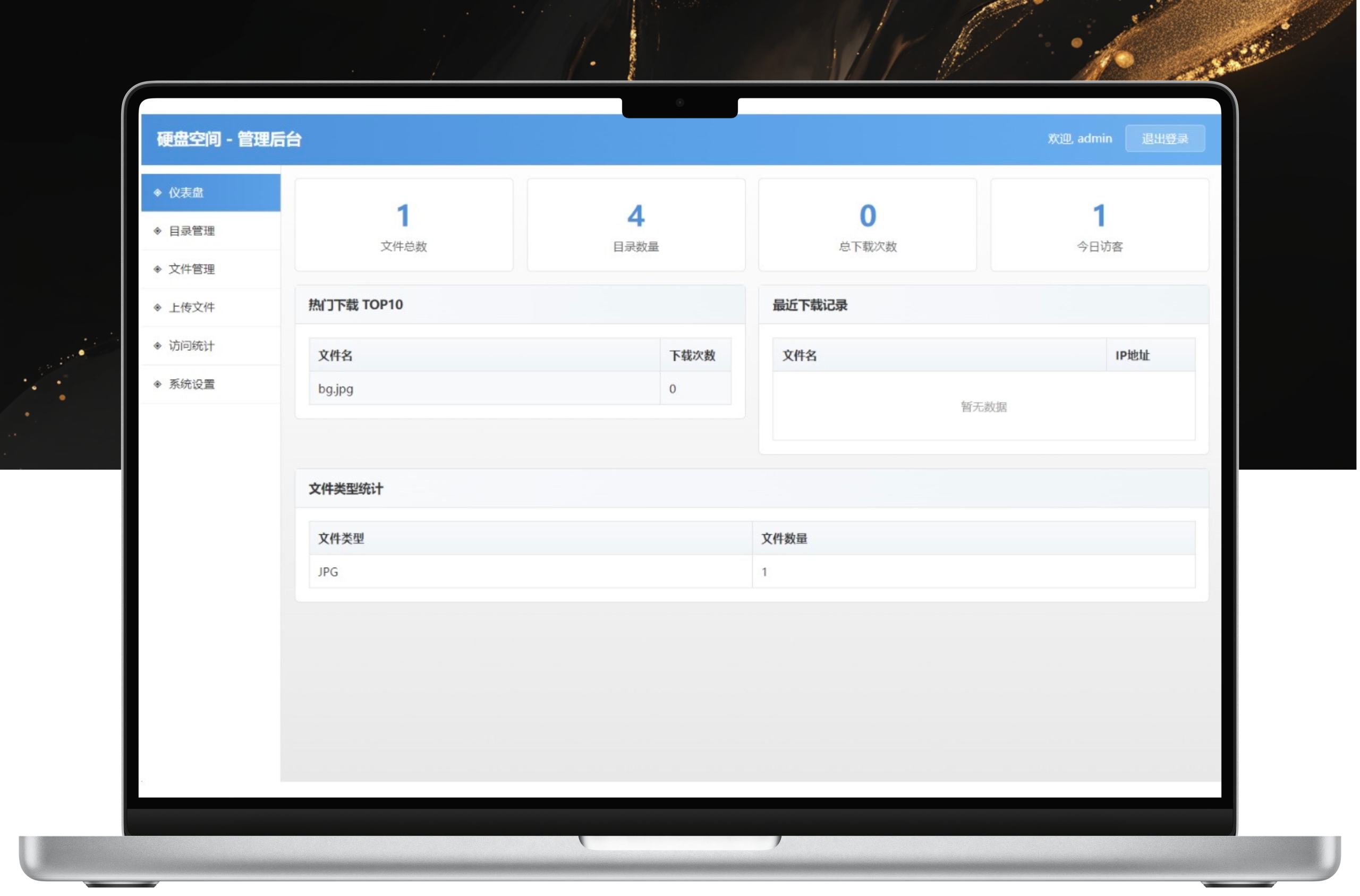Click the bg.jpg row in 热门下载
Viewport: 1360px width, 896px height.
click(x=336, y=389)
